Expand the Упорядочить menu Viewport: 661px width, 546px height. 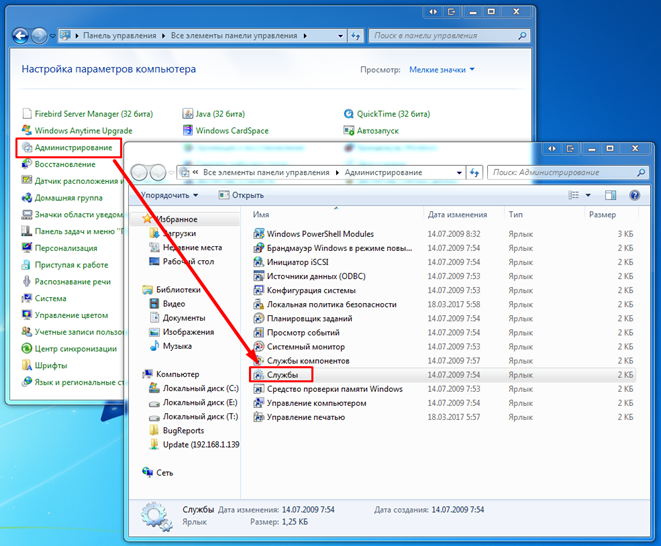(170, 195)
